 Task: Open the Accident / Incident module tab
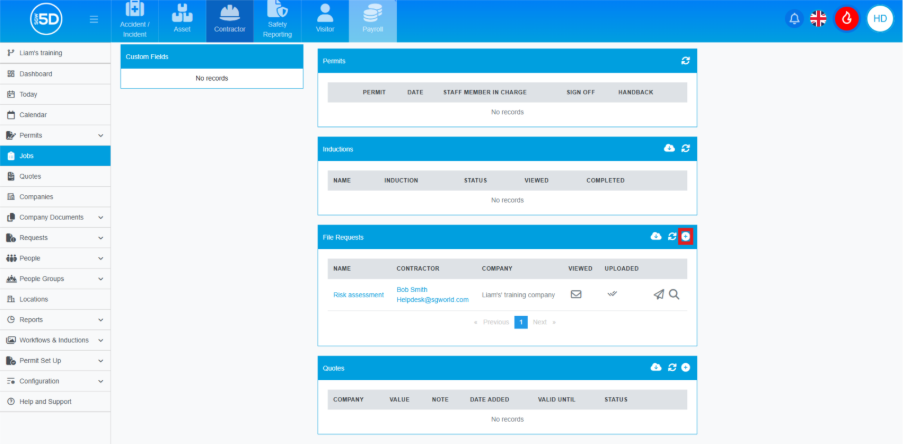coord(135,21)
